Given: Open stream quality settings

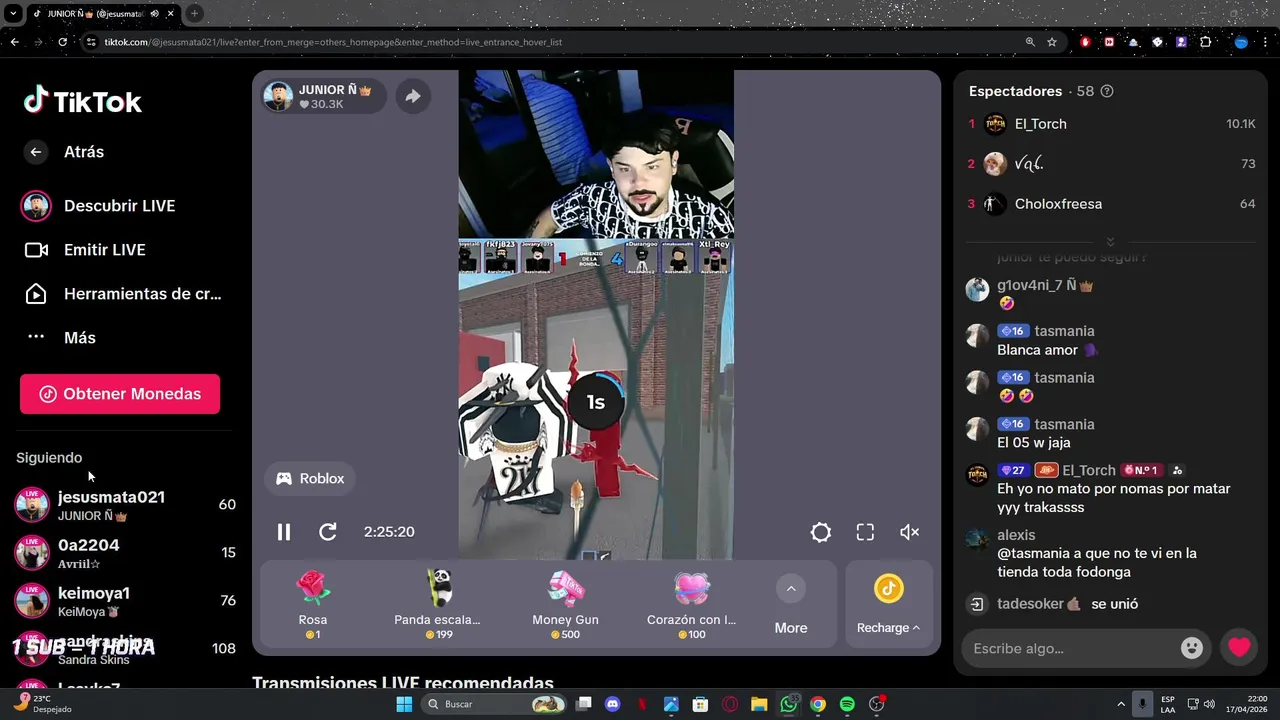Looking at the screenshot, I should [821, 533].
